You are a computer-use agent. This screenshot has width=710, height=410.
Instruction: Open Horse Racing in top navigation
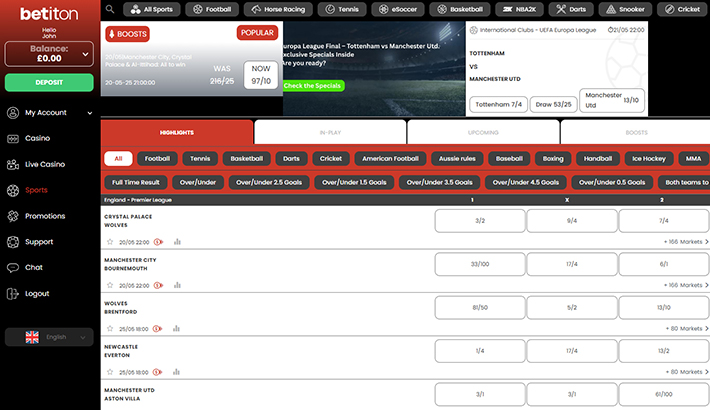[278, 9]
